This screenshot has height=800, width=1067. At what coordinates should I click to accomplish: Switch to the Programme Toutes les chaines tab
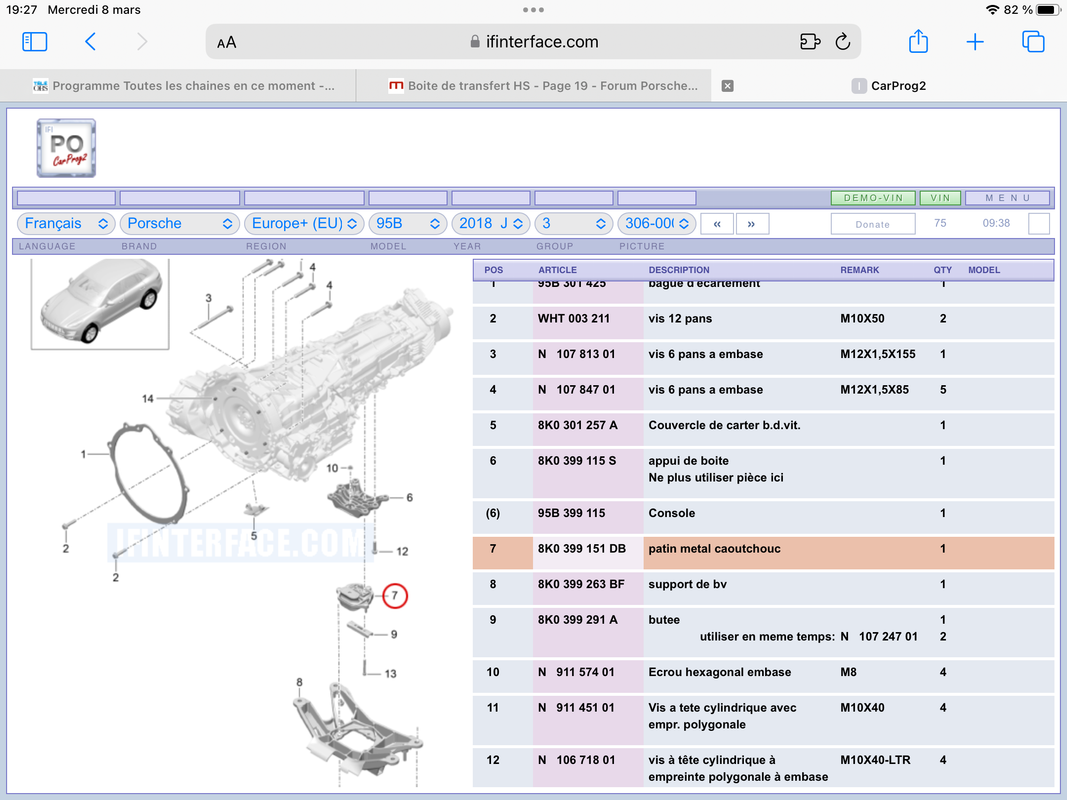pyautogui.click(x=184, y=86)
